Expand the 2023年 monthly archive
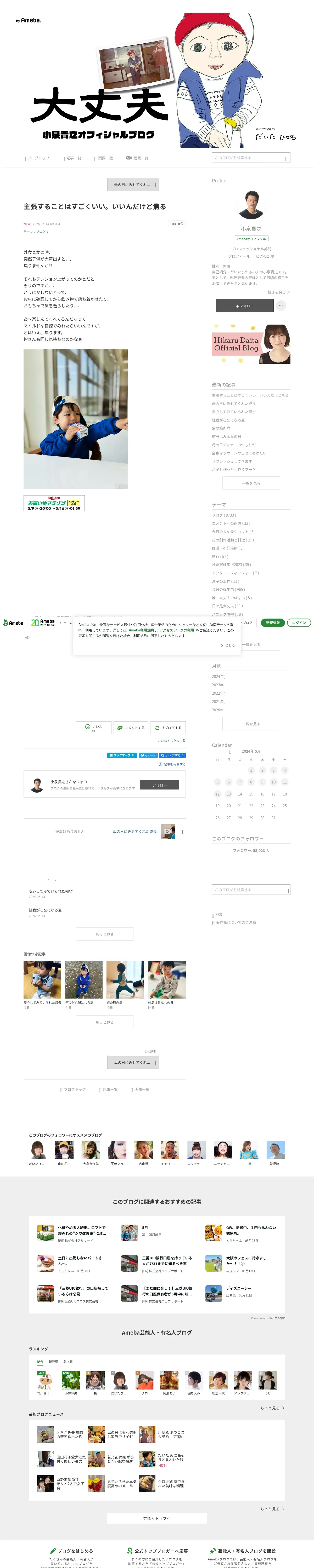Image resolution: width=314 pixels, height=1568 pixels. click(218, 685)
